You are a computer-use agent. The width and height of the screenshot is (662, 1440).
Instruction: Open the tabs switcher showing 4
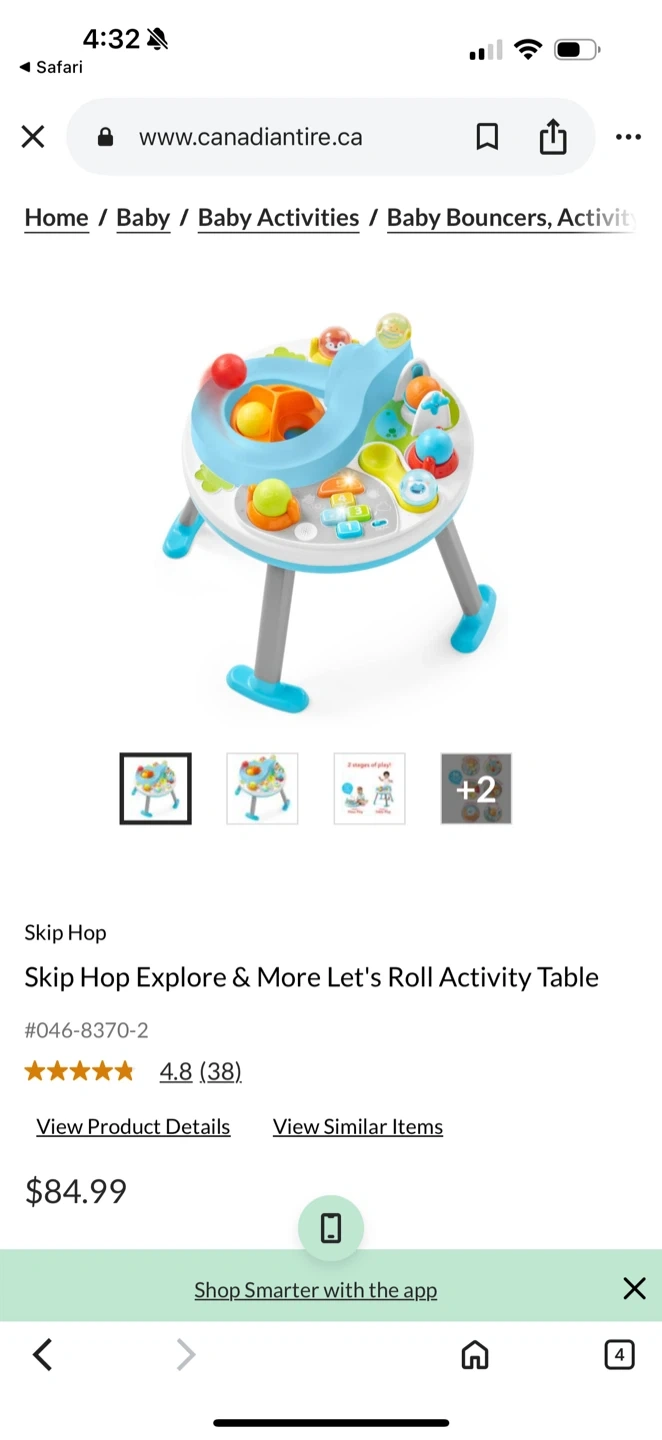coord(619,1355)
